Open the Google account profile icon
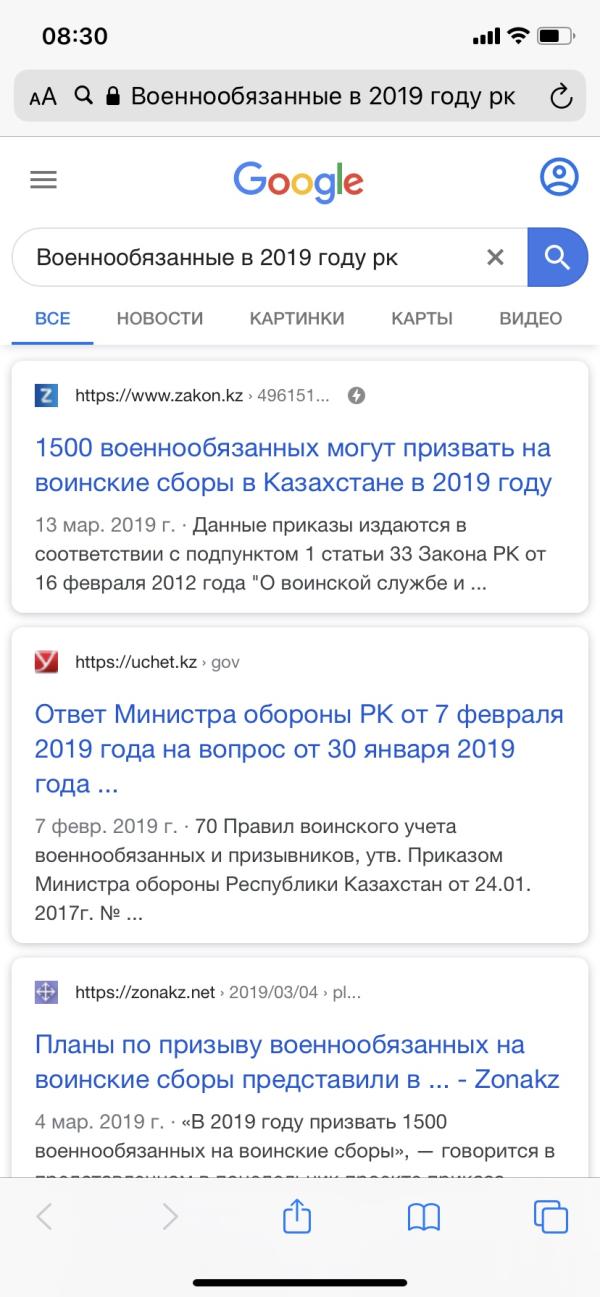Viewport: 600px width, 1297px height. click(x=559, y=178)
